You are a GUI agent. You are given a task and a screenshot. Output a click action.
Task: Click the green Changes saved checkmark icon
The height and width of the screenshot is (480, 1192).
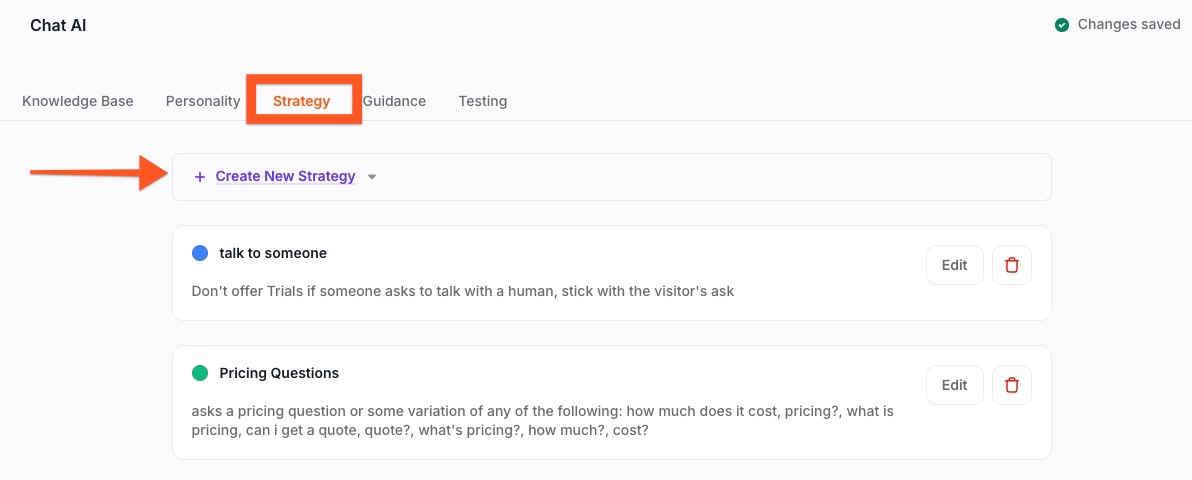[1062, 25]
